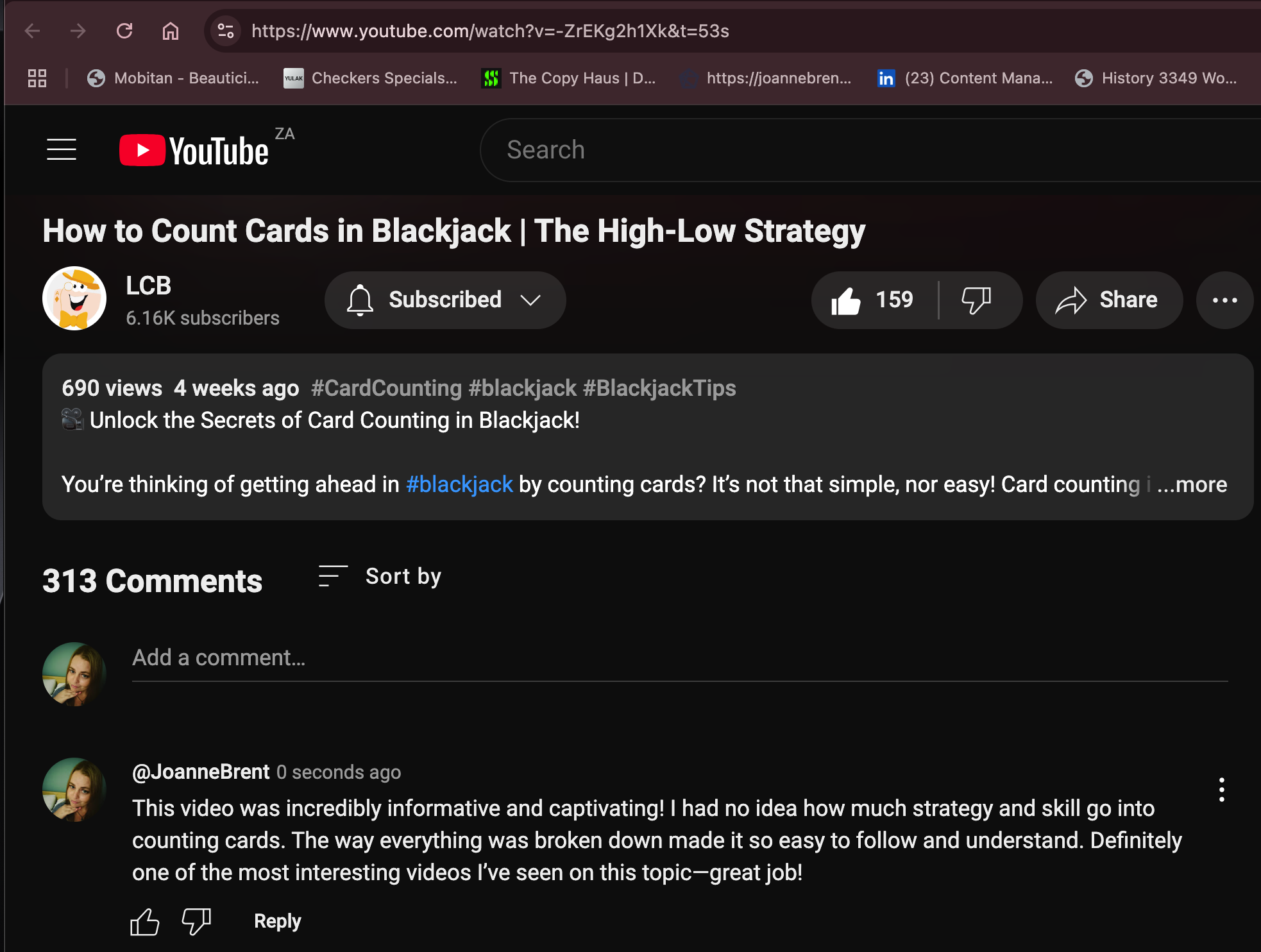Click the video title text
Screen dimensions: 1261x952
pos(454,231)
